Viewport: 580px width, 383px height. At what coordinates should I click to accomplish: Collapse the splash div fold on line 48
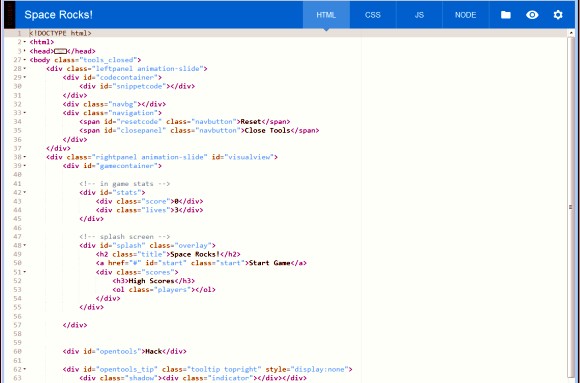coord(25,245)
